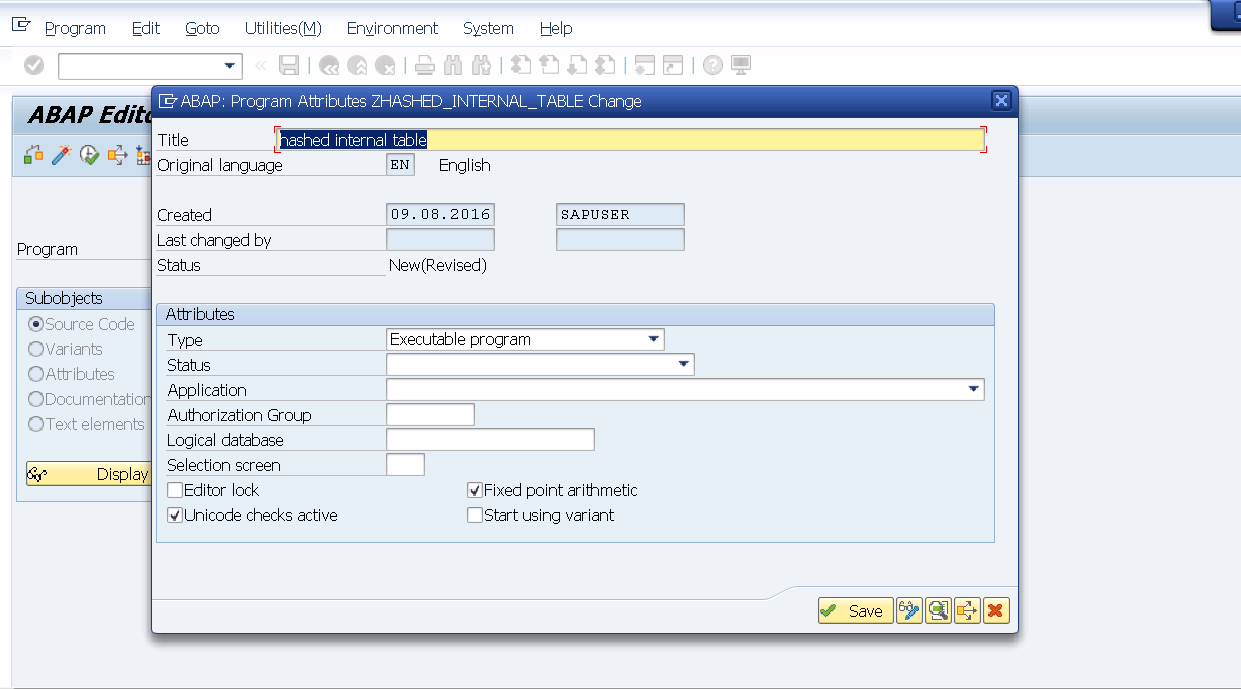Enable Start using variant
Viewport: 1241px width, 689px height.
point(474,515)
